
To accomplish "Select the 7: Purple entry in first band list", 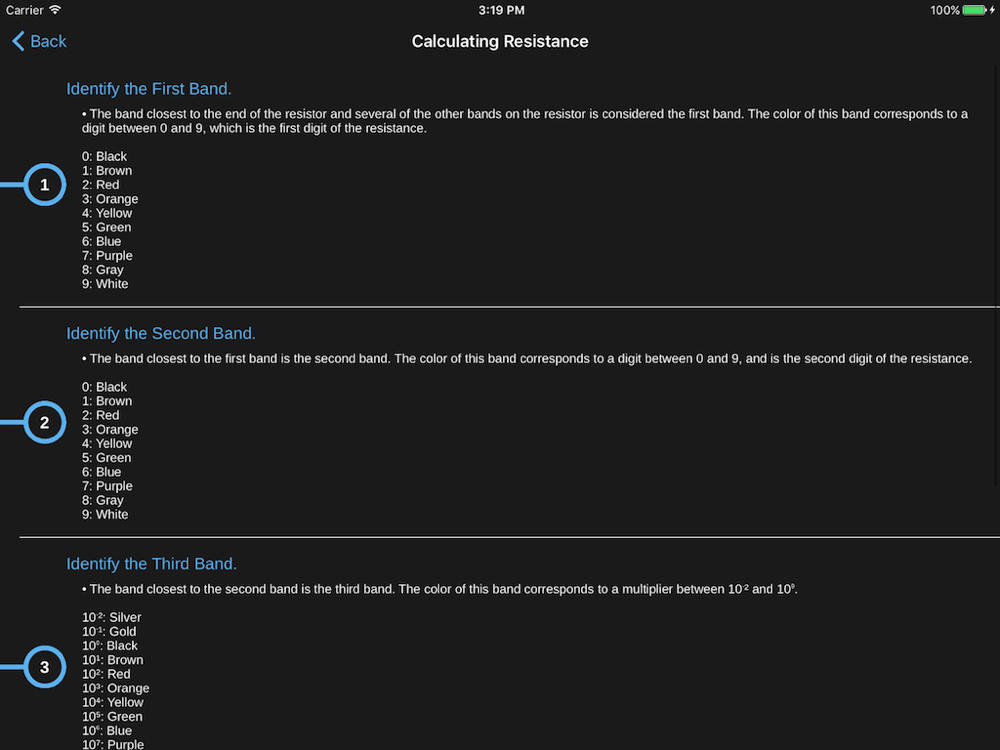I will coord(107,256).
